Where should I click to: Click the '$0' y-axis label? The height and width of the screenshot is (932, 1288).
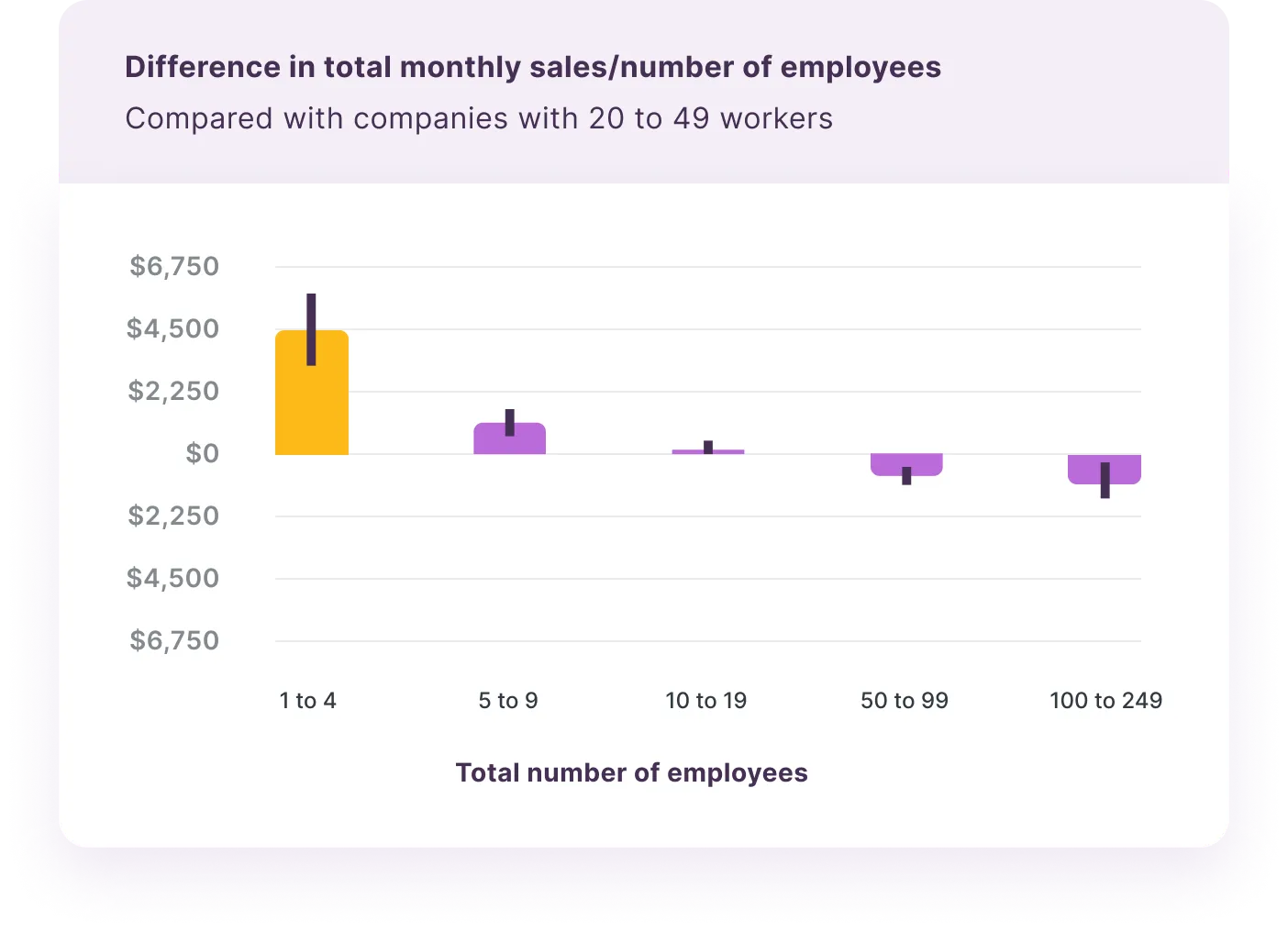click(203, 453)
